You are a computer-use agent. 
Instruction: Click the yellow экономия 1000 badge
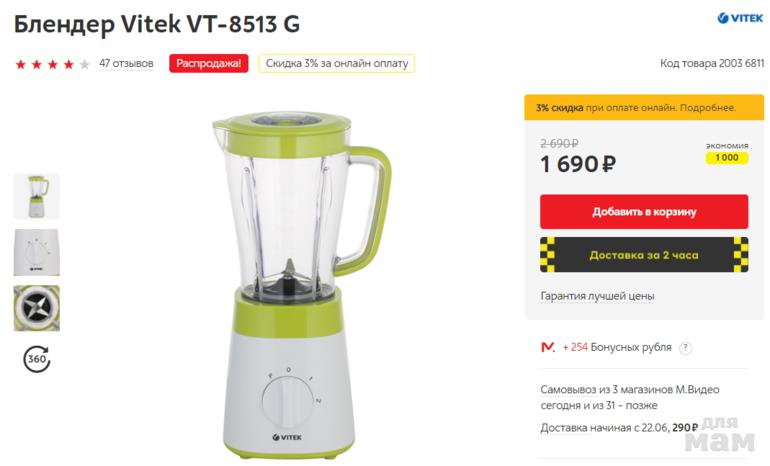[x=727, y=158]
